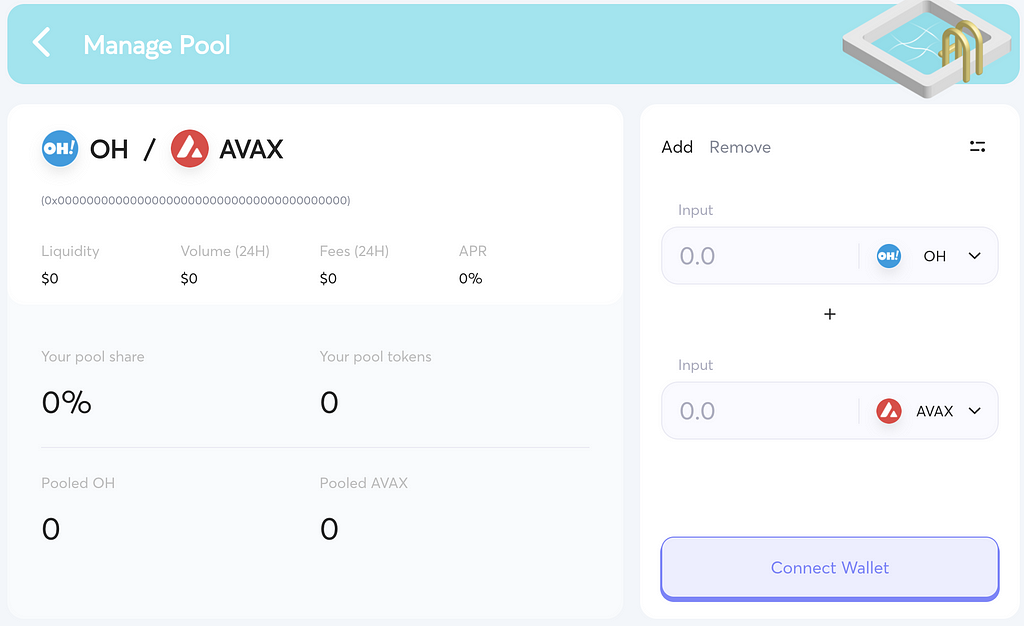Switch to the Add tab
The height and width of the screenshot is (626, 1024).
point(677,148)
